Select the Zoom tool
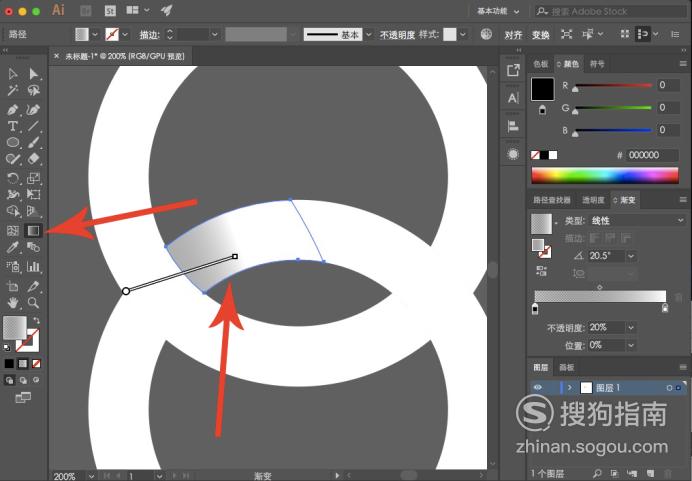This screenshot has height=481, width=692. (x=34, y=303)
